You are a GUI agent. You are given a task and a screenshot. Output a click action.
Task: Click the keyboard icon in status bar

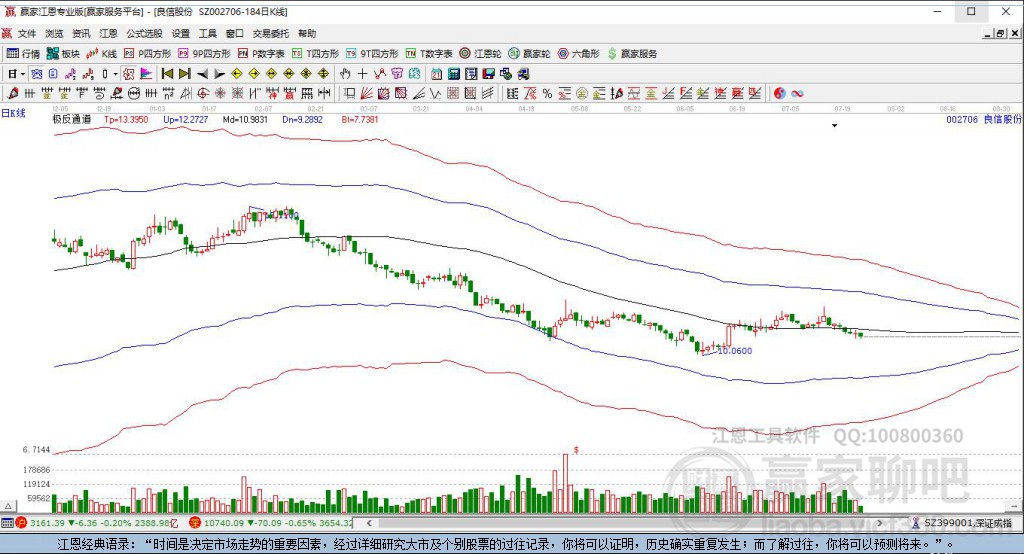click(7, 523)
